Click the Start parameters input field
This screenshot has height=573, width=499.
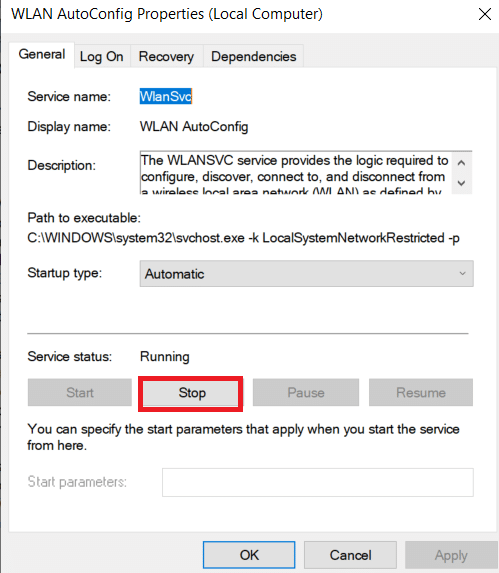[x=318, y=482]
